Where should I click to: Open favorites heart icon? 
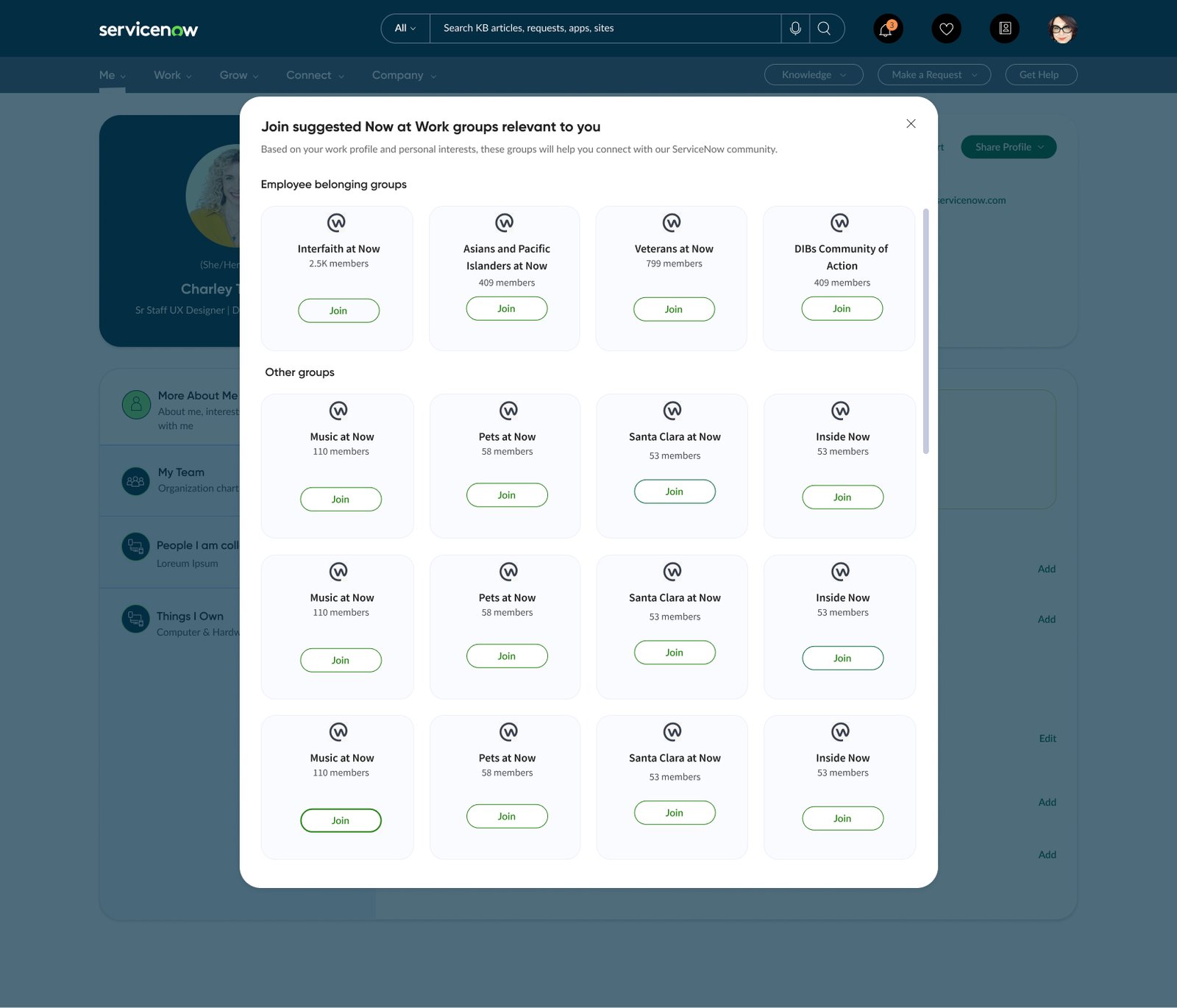point(946,29)
